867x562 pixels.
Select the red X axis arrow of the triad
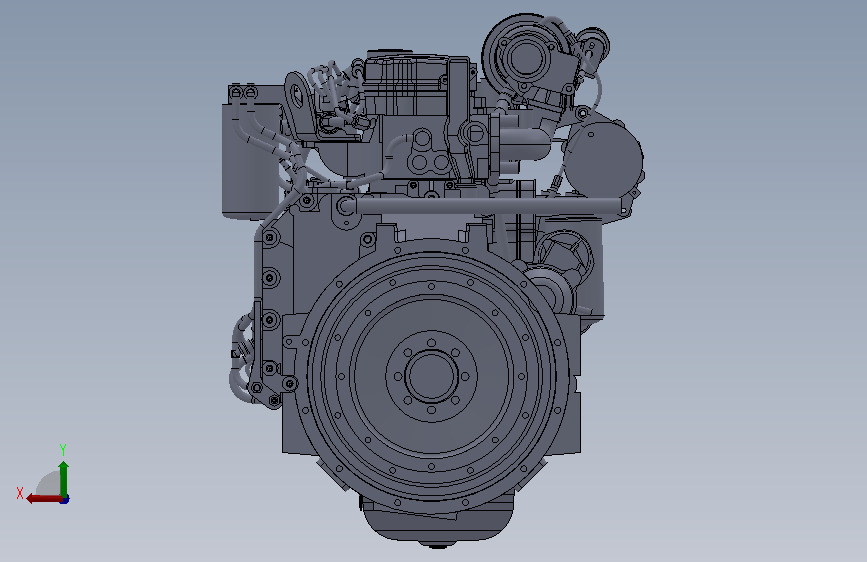tap(44, 499)
